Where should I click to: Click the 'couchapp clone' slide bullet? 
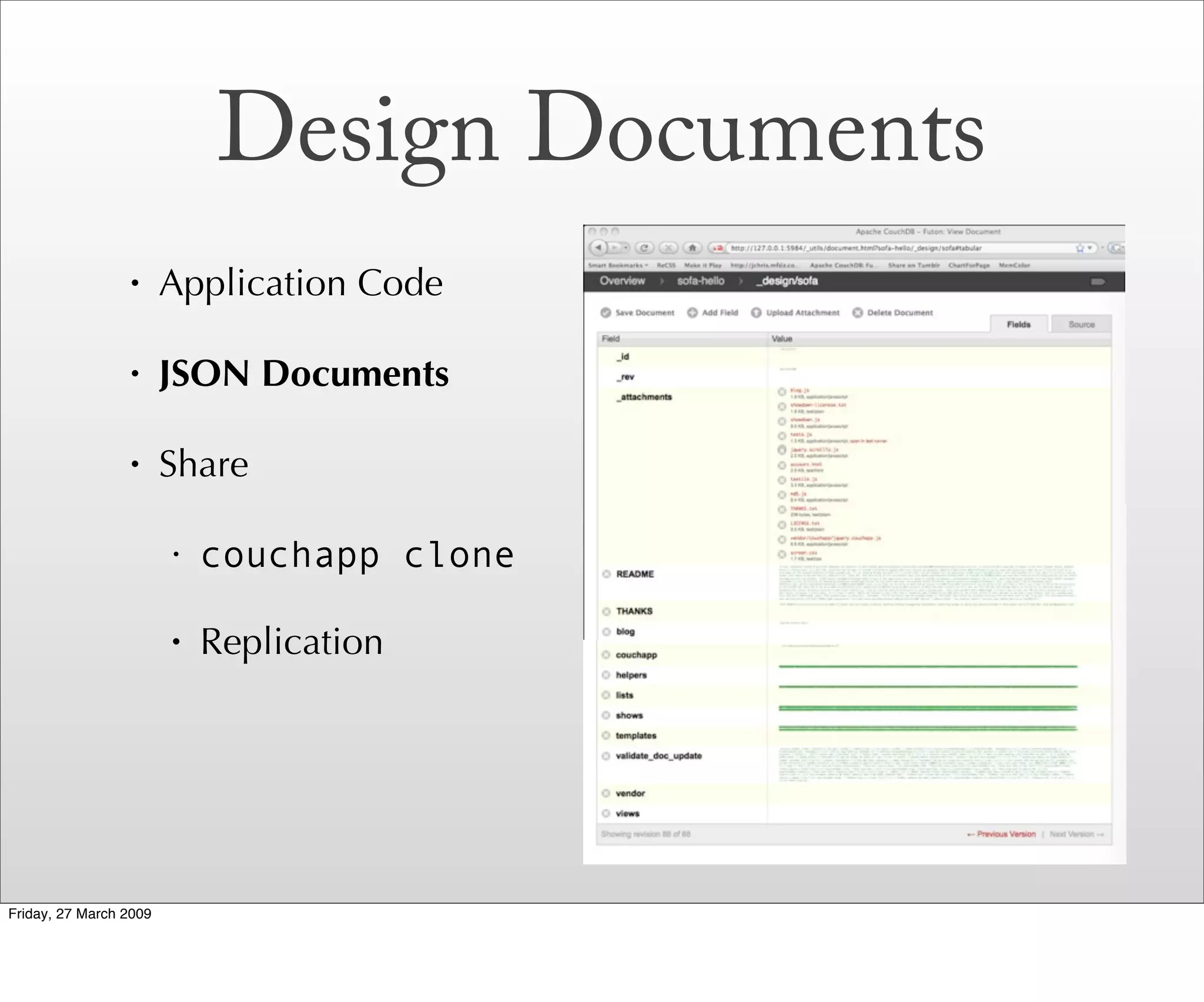coord(357,555)
